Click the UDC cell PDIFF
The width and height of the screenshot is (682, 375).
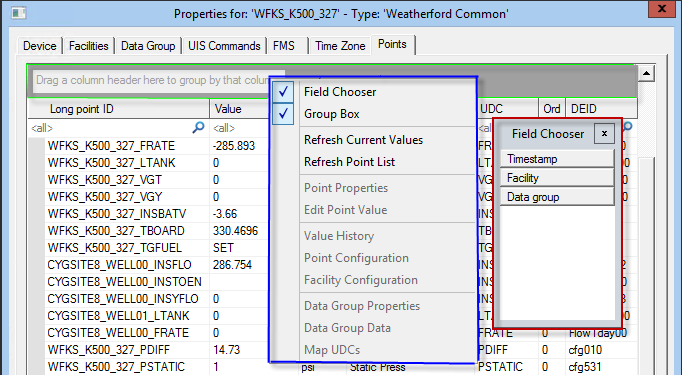[x=493, y=349]
